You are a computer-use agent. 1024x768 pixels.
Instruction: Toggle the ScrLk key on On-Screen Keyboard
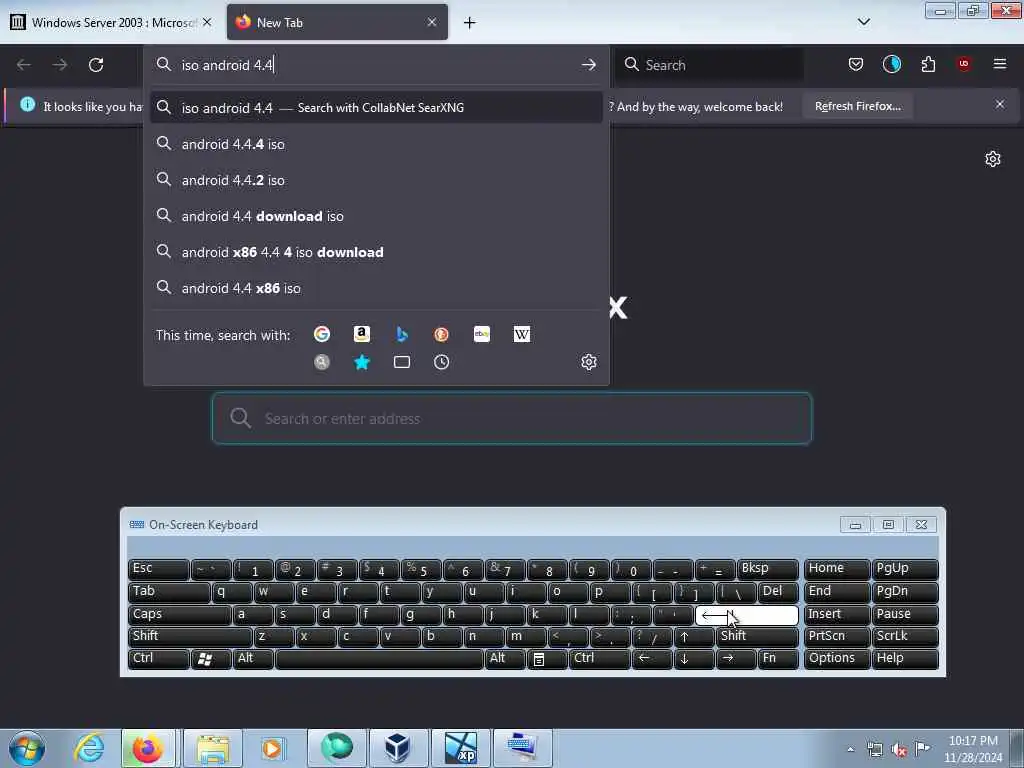coord(905,637)
